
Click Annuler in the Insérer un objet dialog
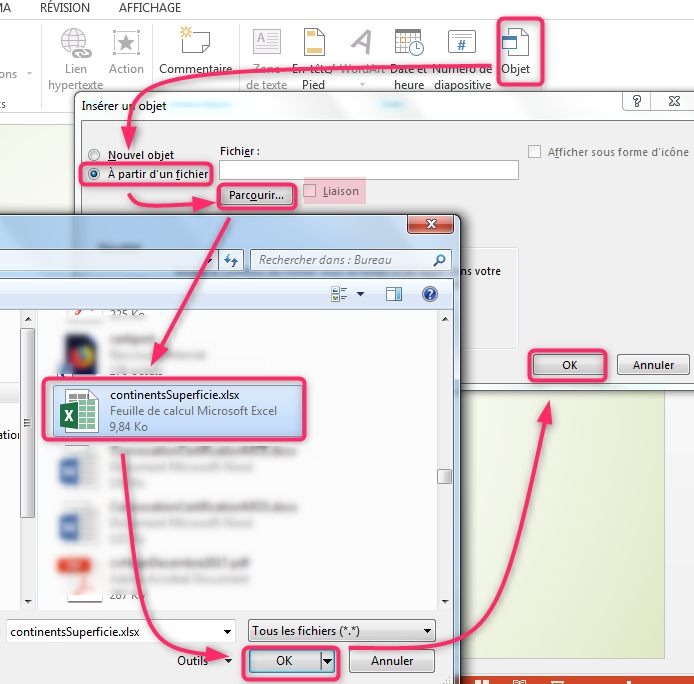pos(653,365)
